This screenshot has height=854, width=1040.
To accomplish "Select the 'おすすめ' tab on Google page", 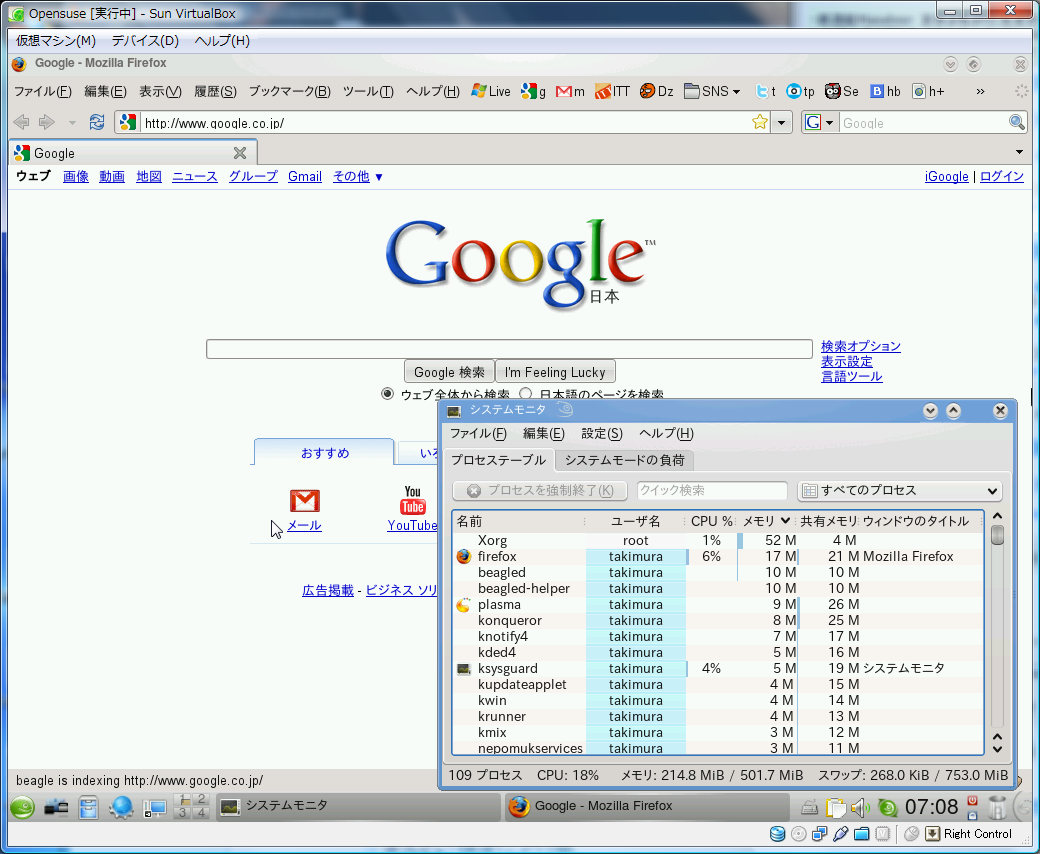I will click(x=324, y=453).
